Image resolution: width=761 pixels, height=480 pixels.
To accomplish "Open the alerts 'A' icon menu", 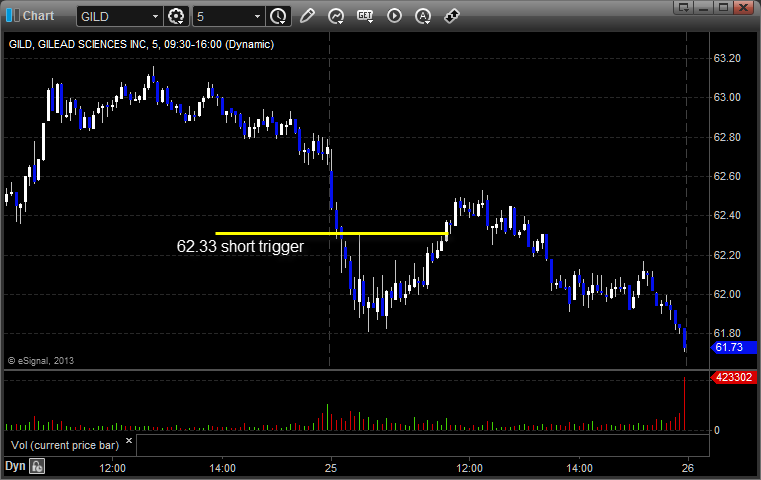I will (x=423, y=16).
